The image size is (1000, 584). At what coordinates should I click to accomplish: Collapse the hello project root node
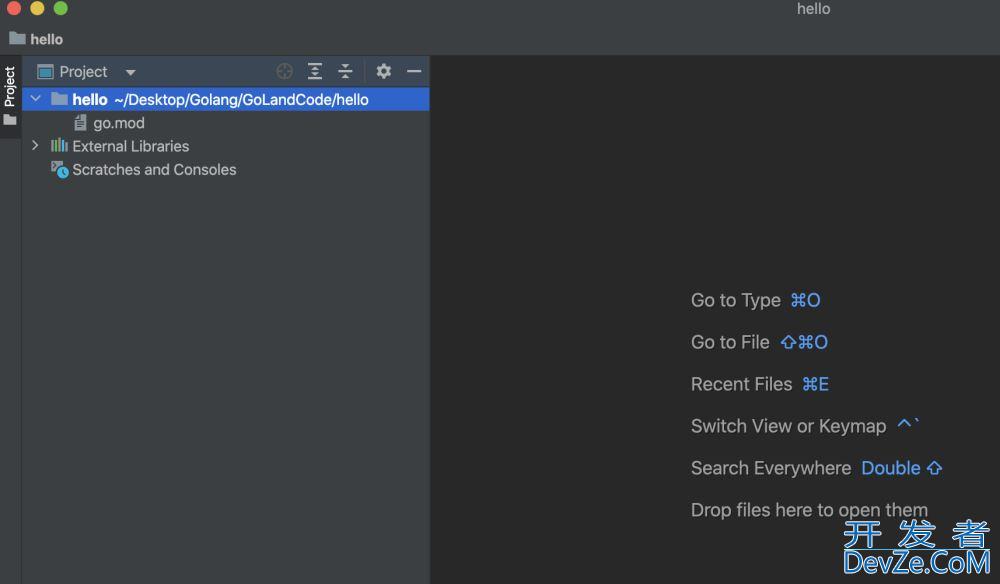coord(36,99)
